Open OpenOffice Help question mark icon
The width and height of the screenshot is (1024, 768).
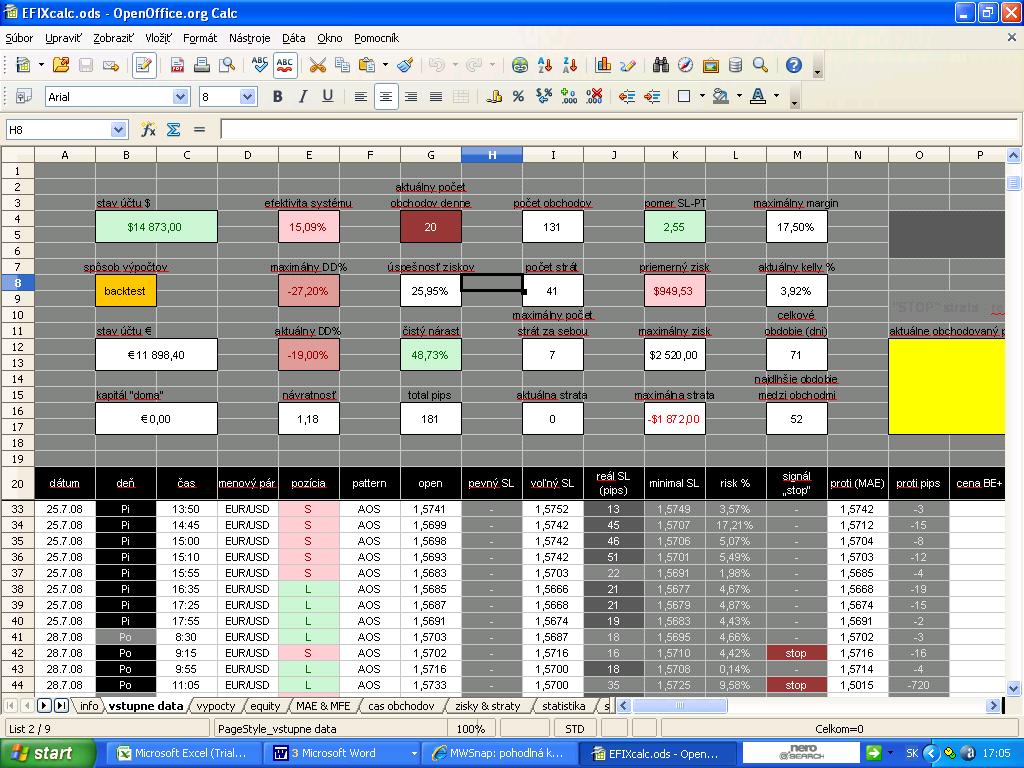[x=793, y=65]
